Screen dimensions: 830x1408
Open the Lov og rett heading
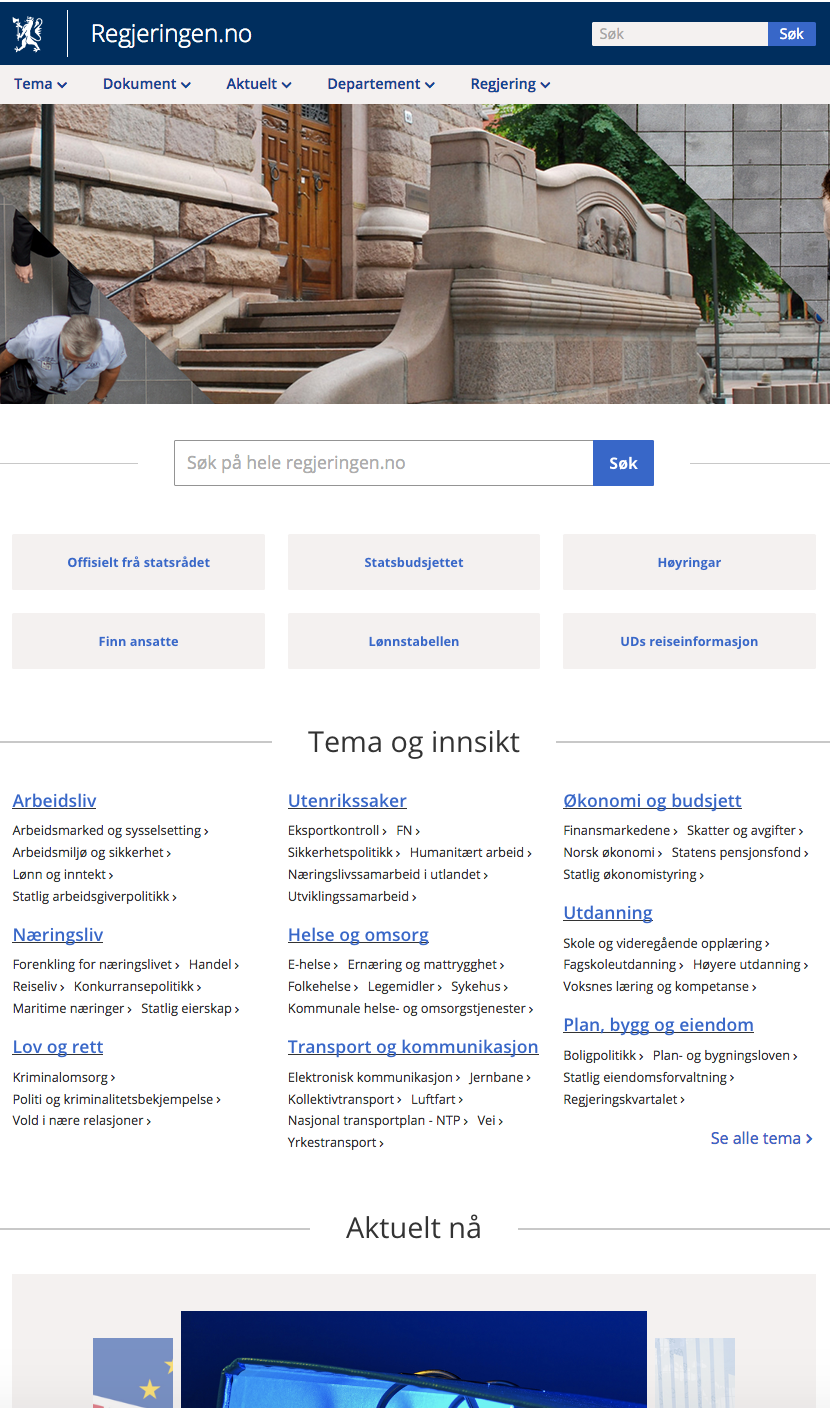point(58,1047)
